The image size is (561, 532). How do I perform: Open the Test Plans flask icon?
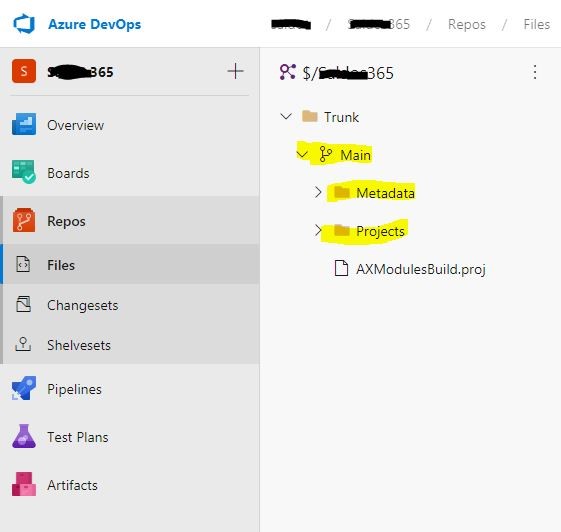coord(24,436)
